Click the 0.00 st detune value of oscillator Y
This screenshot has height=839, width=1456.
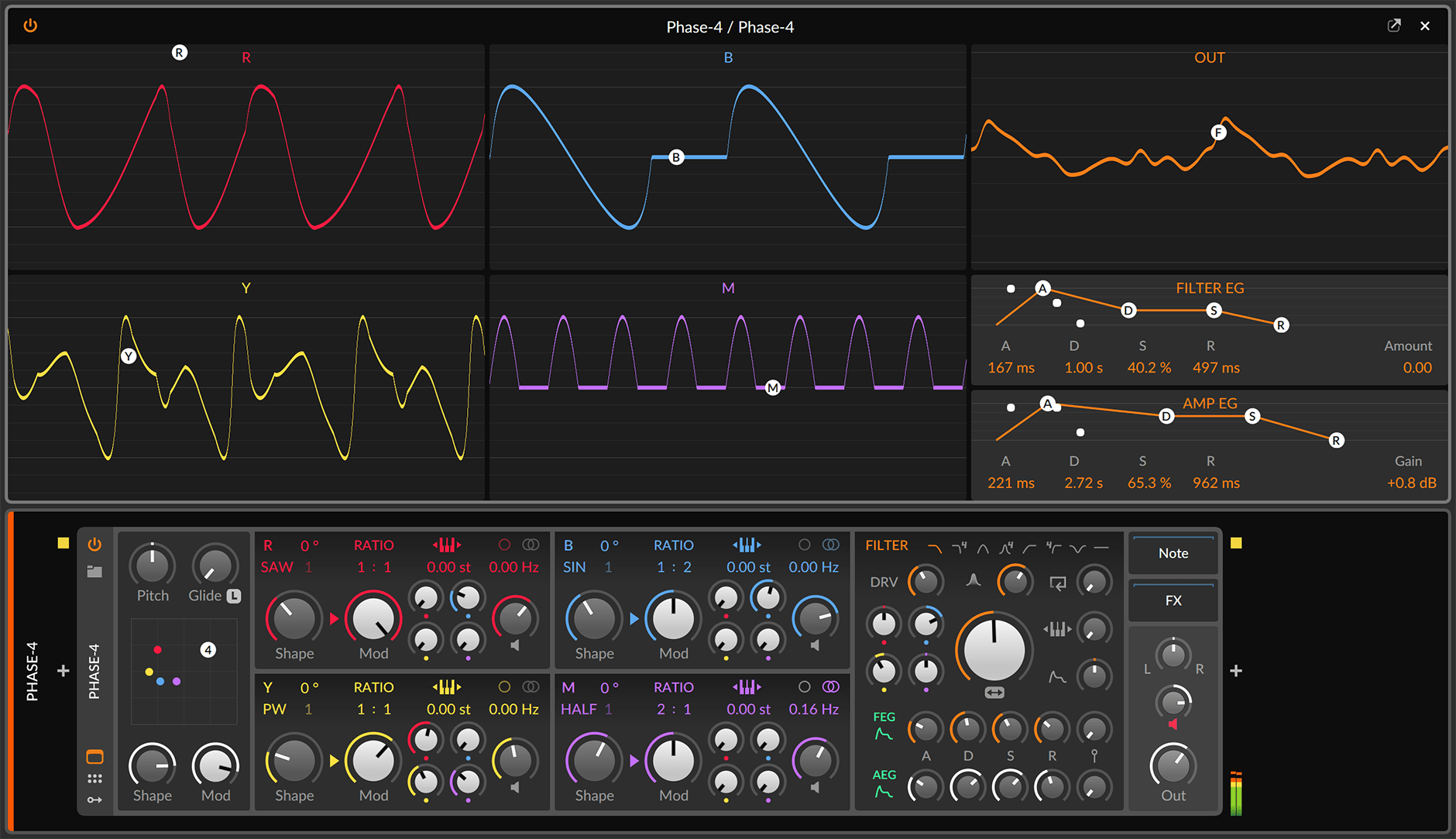click(x=448, y=709)
